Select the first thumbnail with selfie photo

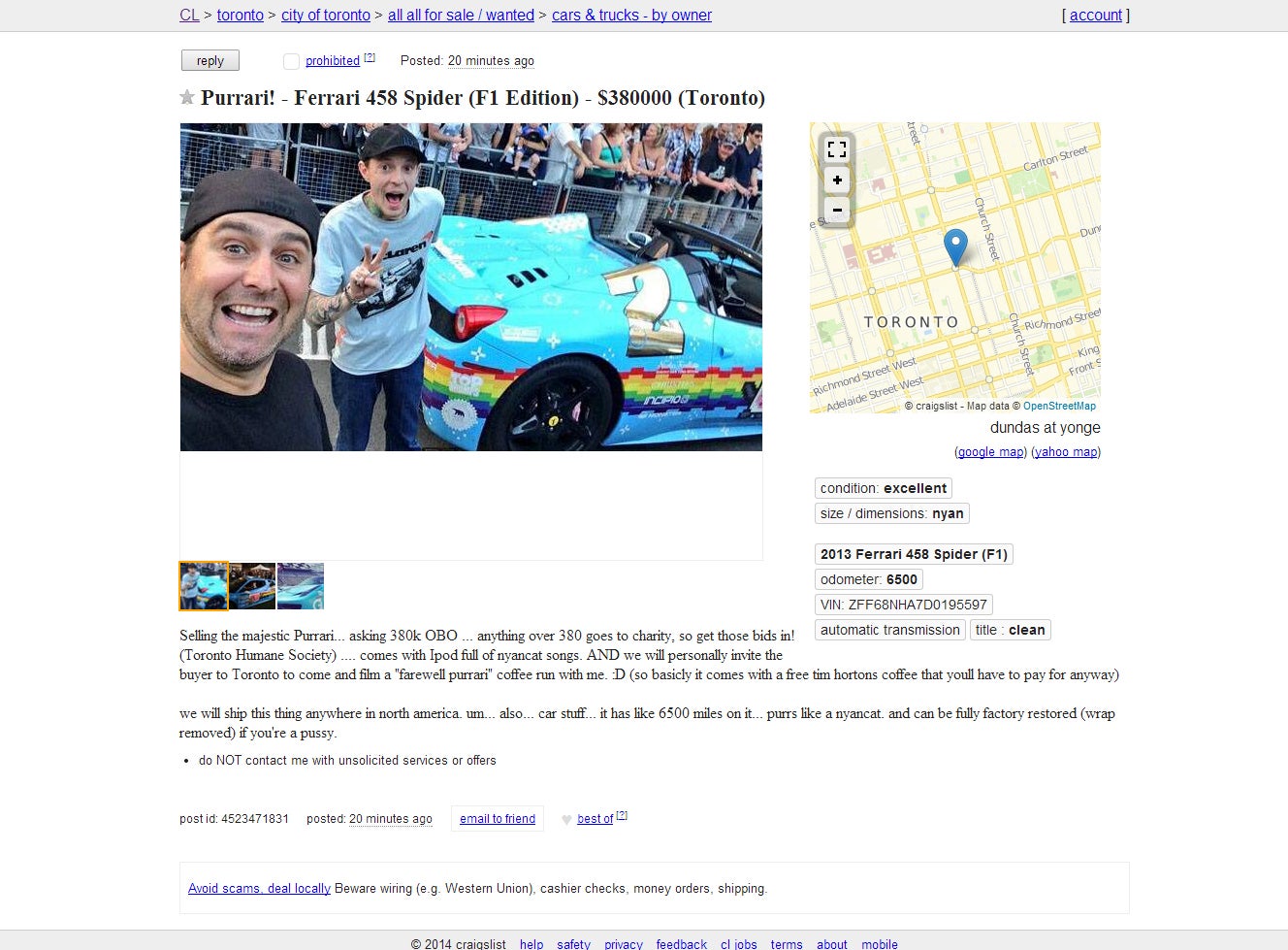204,586
